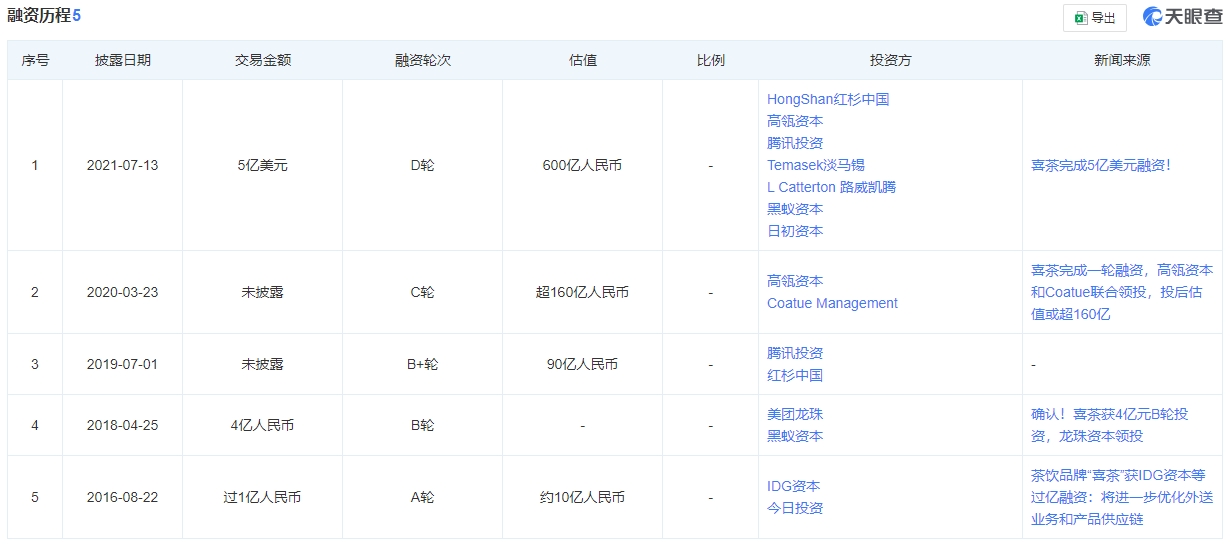
Task: Select the amount cell 5亿美元
Action: pyautogui.click(x=263, y=165)
